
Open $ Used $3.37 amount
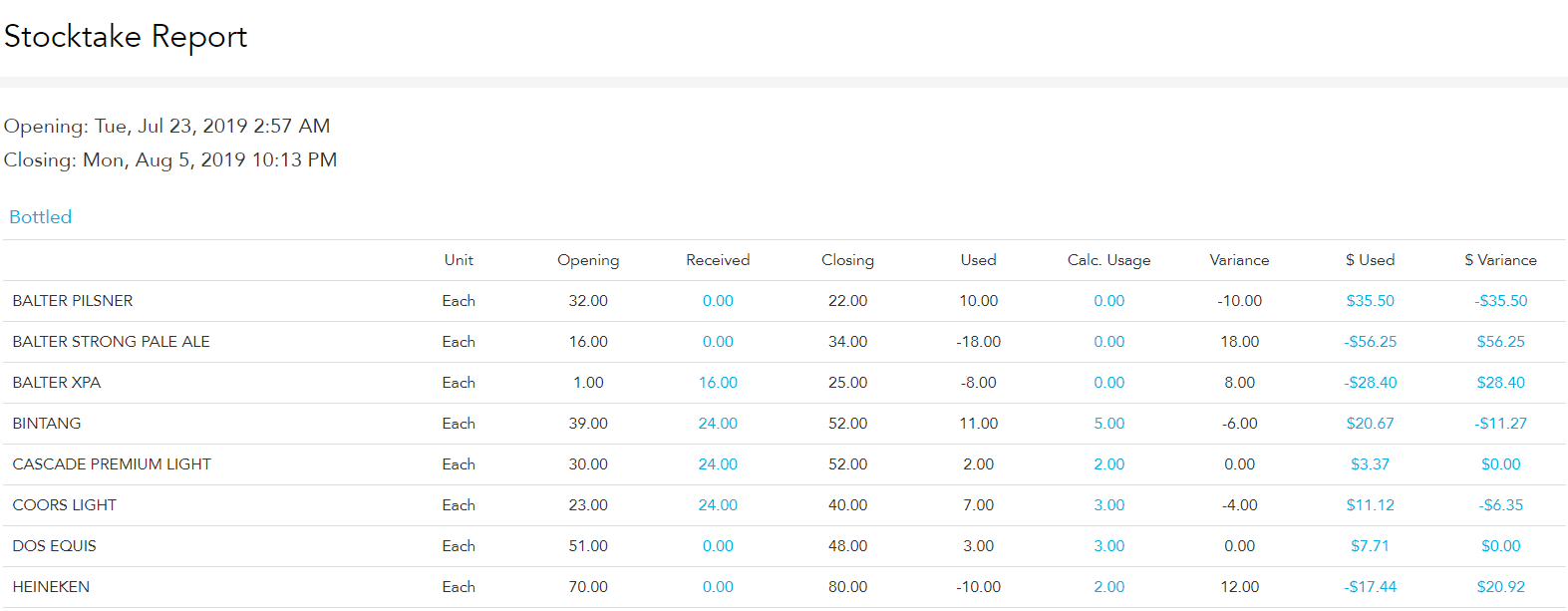point(1371,464)
